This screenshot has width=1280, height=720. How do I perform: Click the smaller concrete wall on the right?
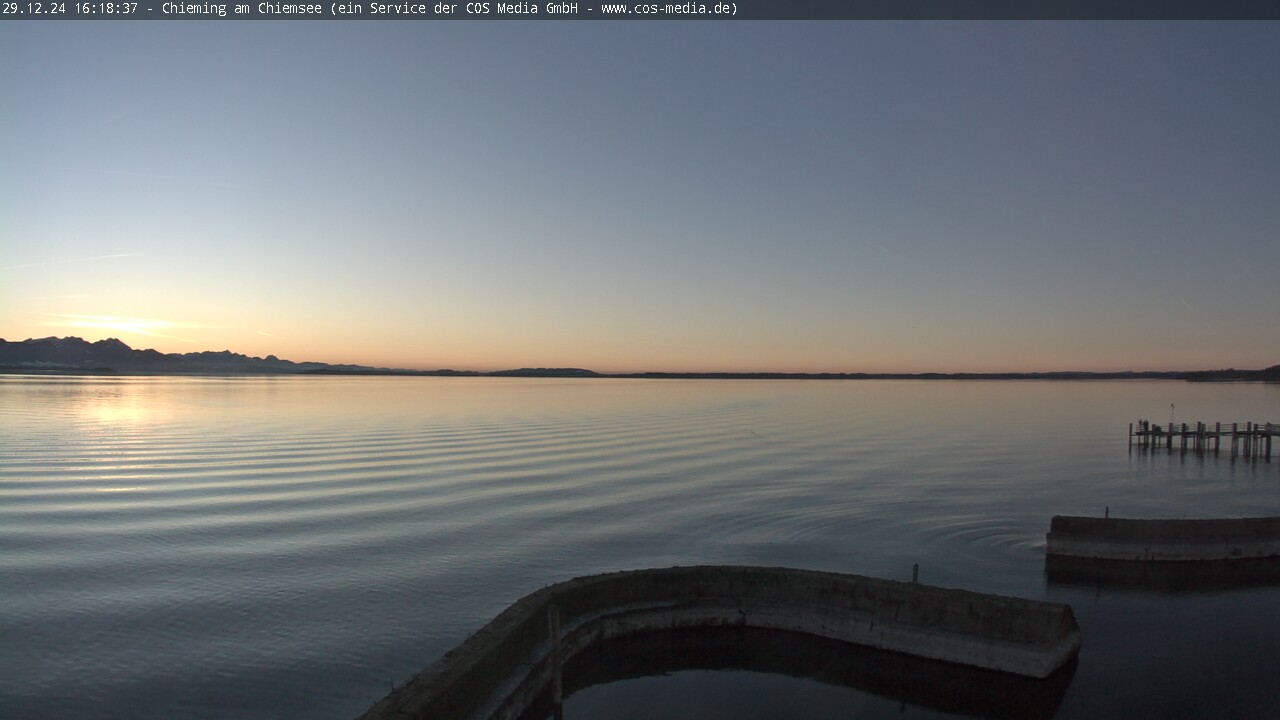pos(1162,538)
